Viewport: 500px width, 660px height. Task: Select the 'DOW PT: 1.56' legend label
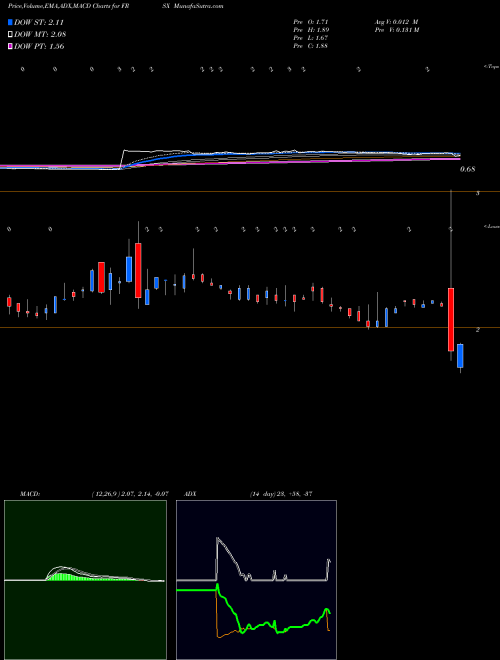coord(39,46)
